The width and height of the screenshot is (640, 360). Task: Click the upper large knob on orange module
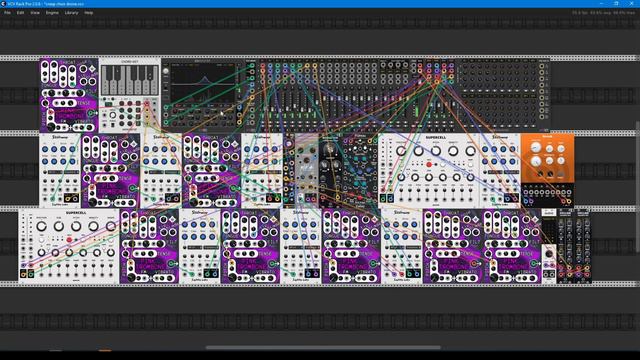click(536, 148)
